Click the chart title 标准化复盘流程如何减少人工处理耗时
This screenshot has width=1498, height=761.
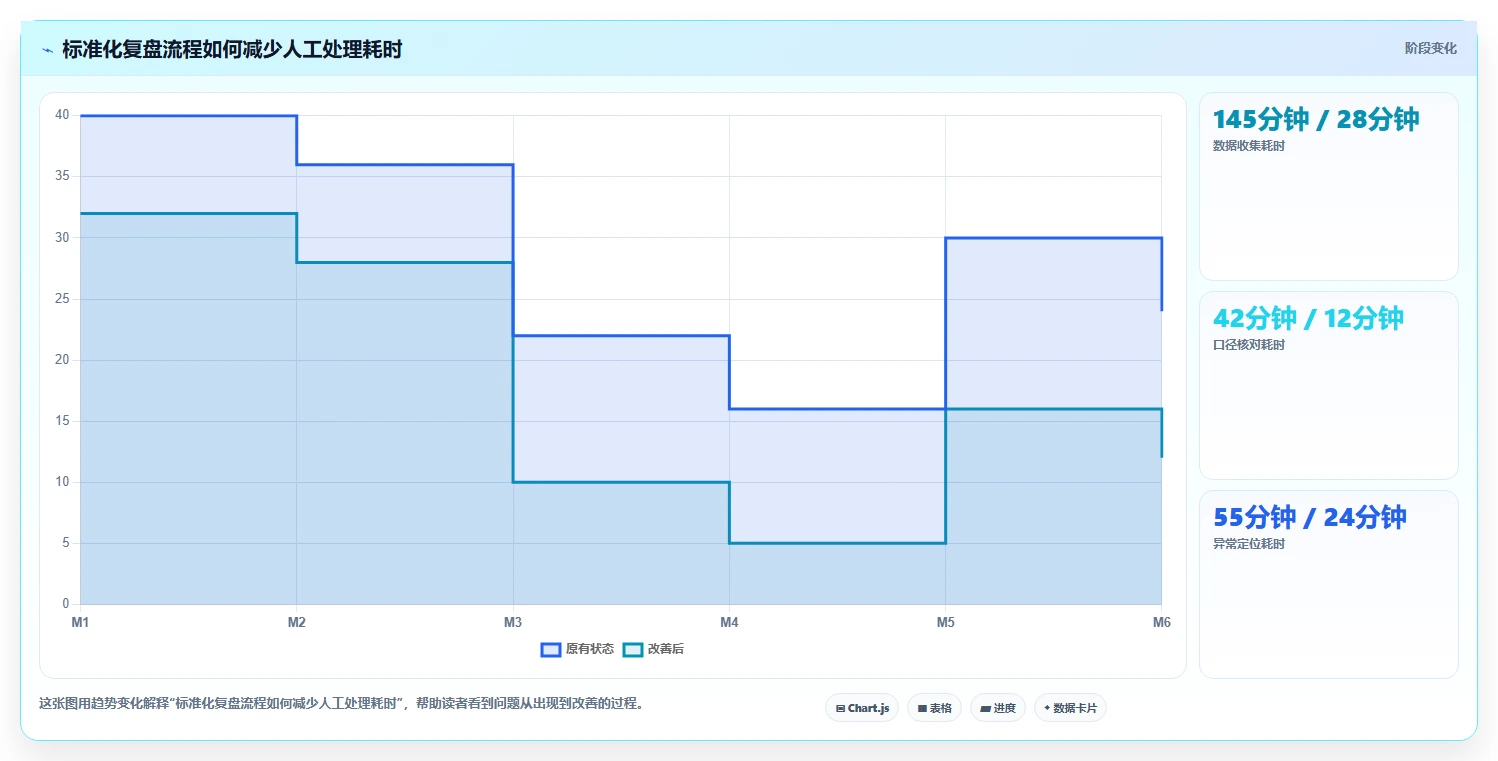[x=232, y=49]
